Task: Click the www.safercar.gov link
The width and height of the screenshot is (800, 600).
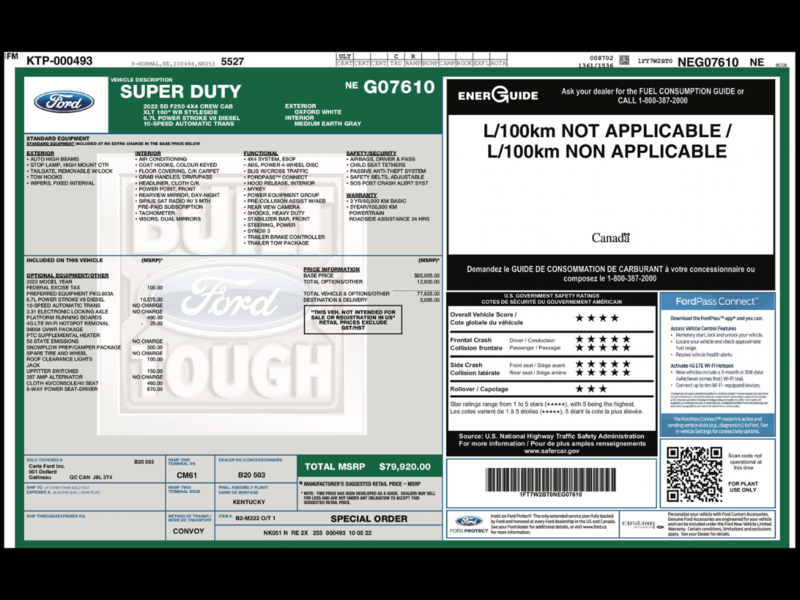Action: pyautogui.click(x=552, y=451)
